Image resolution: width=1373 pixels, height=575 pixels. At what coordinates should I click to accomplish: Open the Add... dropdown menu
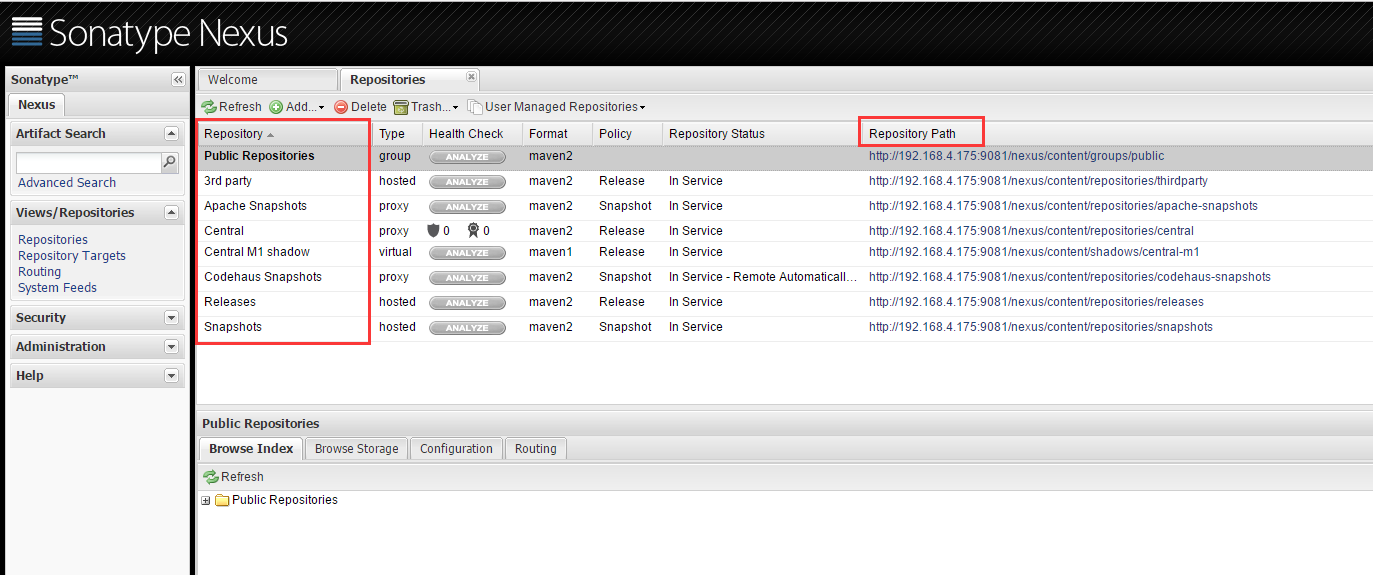pyautogui.click(x=297, y=107)
